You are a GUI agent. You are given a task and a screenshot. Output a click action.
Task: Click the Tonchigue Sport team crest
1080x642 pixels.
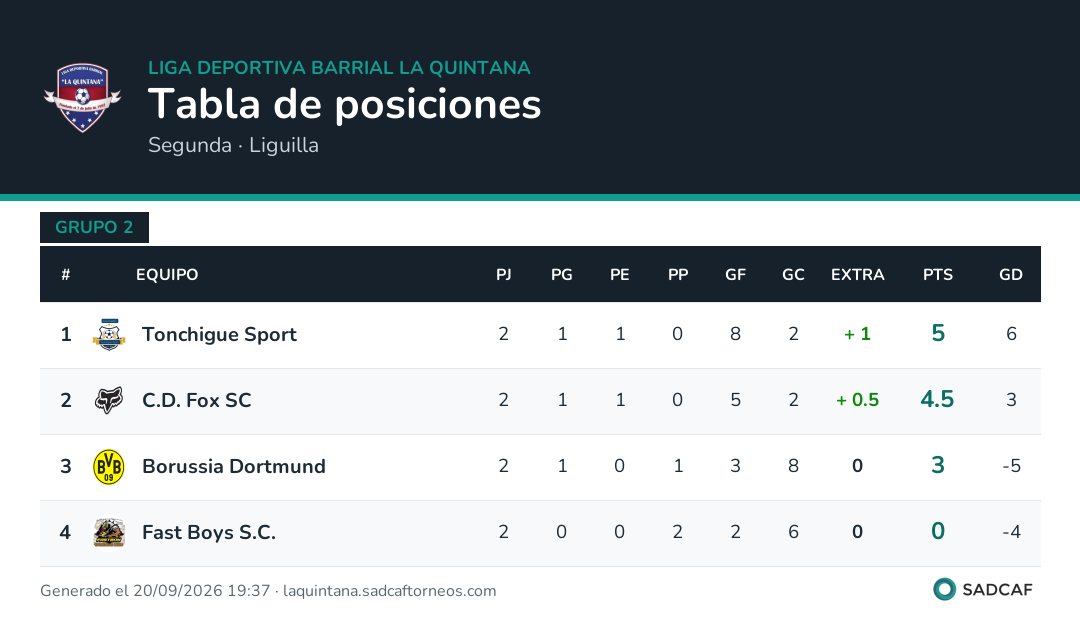[109, 334]
